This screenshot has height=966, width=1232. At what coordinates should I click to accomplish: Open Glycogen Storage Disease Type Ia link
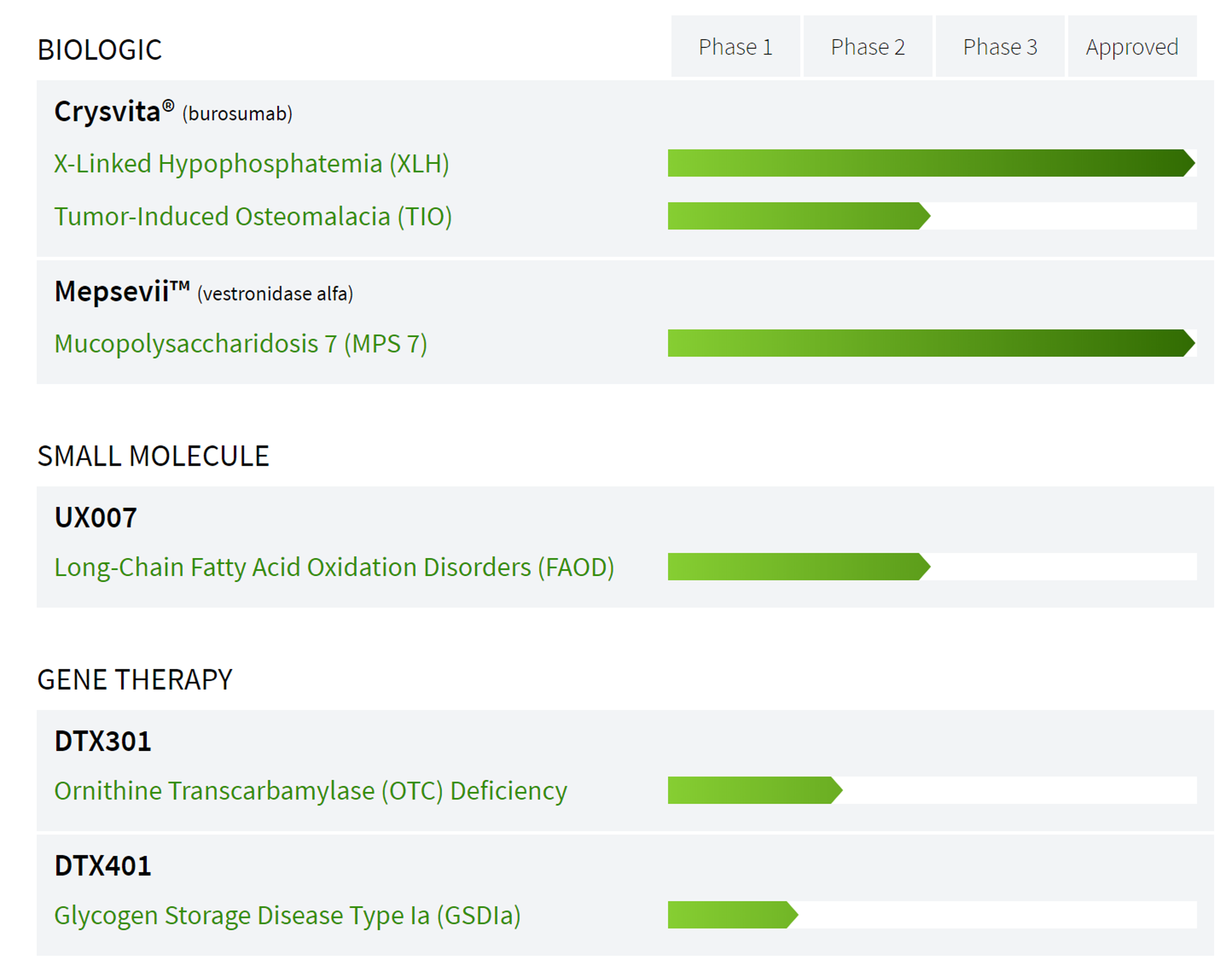(x=287, y=915)
